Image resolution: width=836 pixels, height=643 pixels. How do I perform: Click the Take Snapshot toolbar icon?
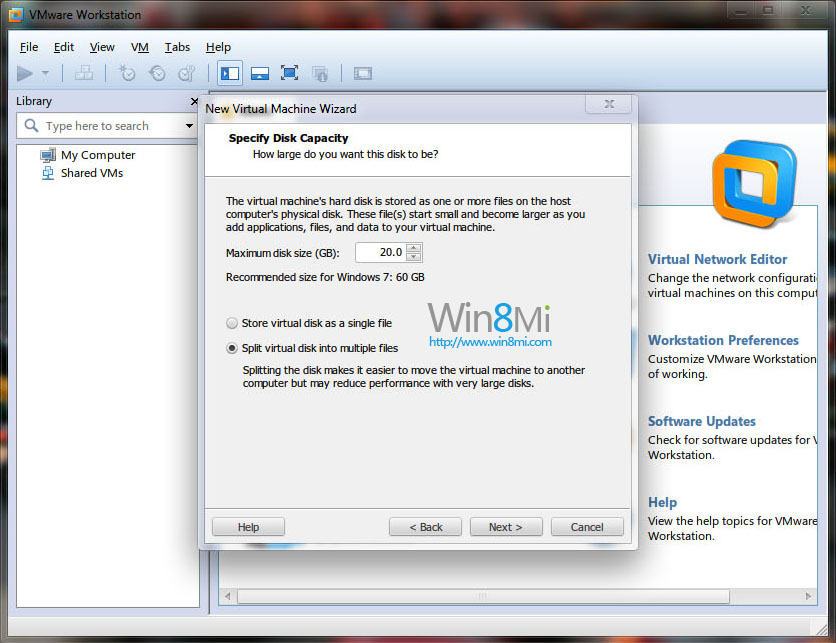(x=126, y=73)
